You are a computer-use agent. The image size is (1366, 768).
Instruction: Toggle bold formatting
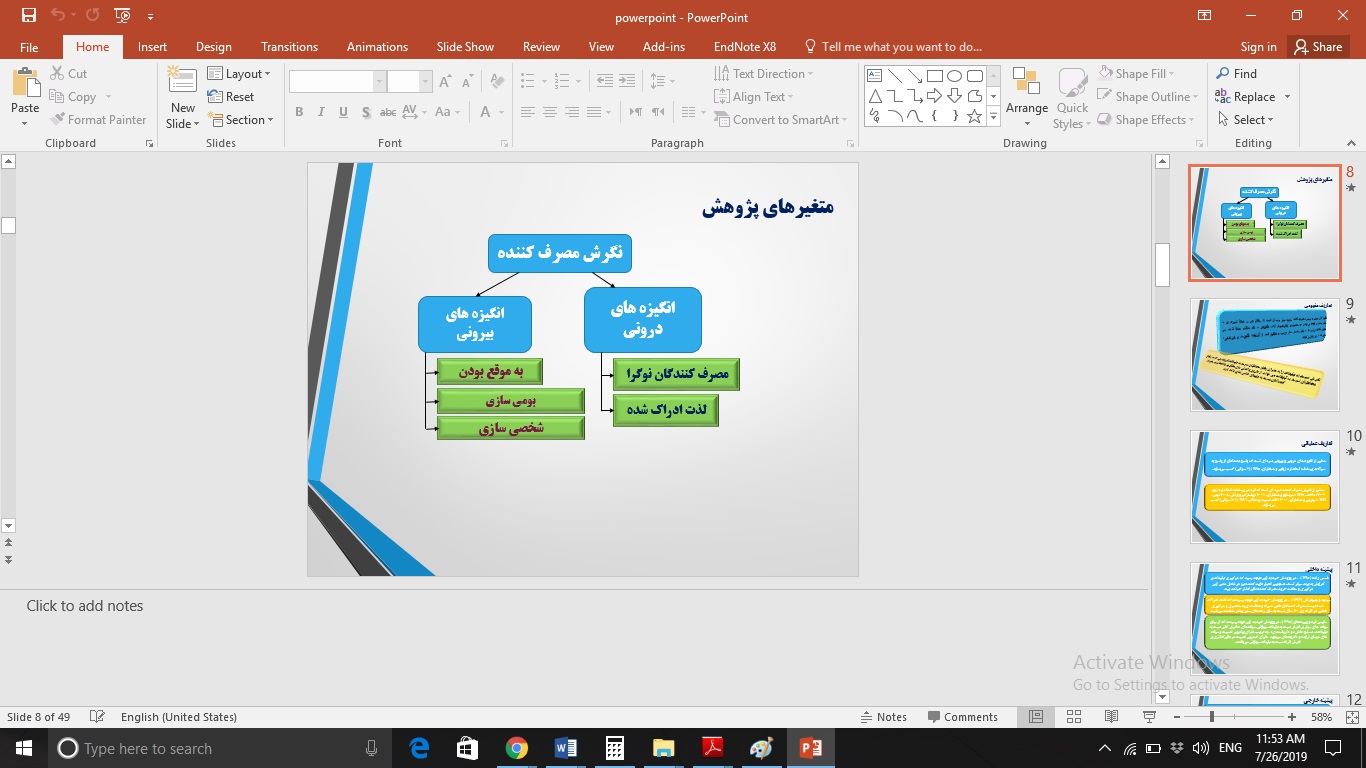pos(298,112)
